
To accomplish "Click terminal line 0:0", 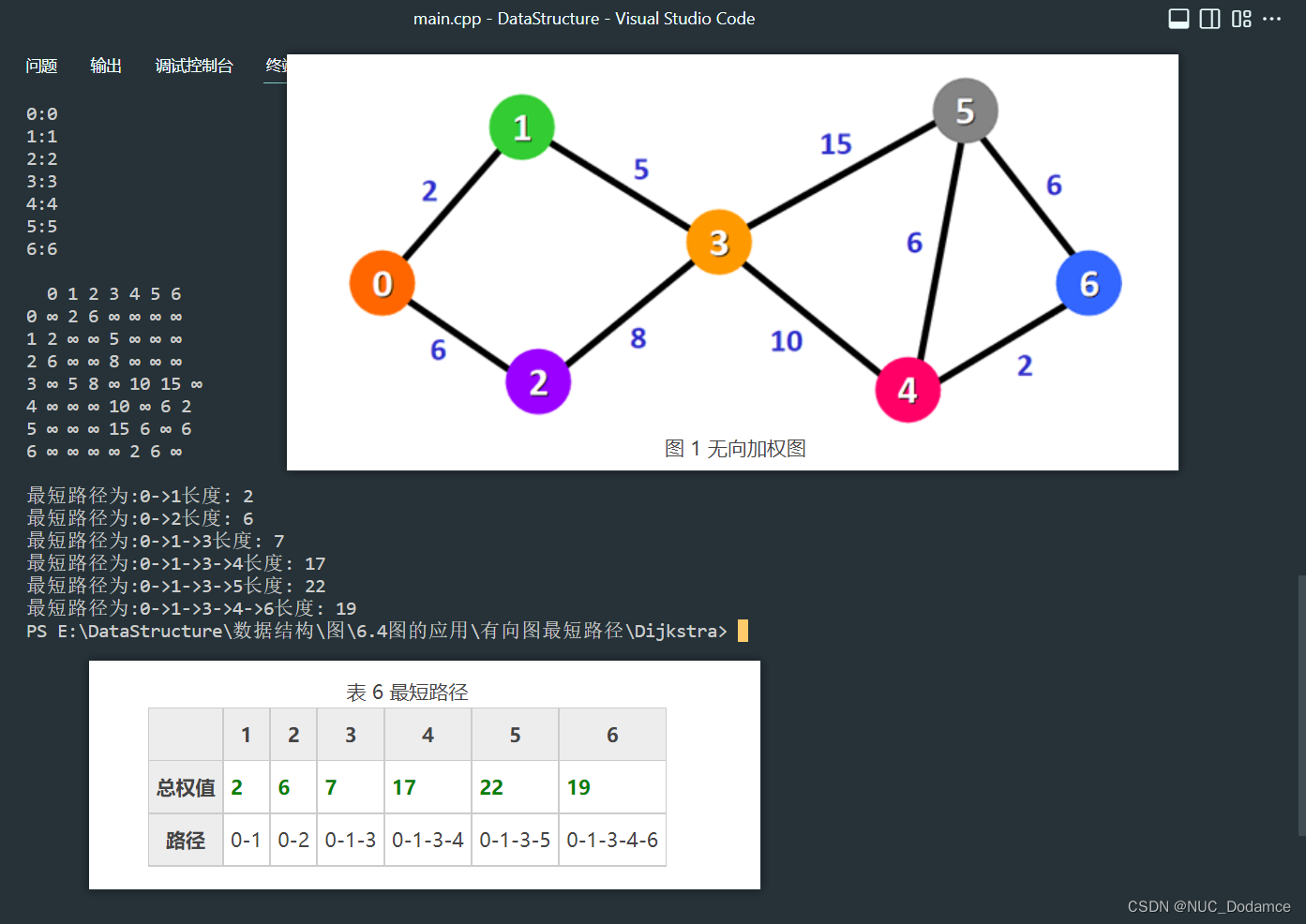I will tap(42, 114).
